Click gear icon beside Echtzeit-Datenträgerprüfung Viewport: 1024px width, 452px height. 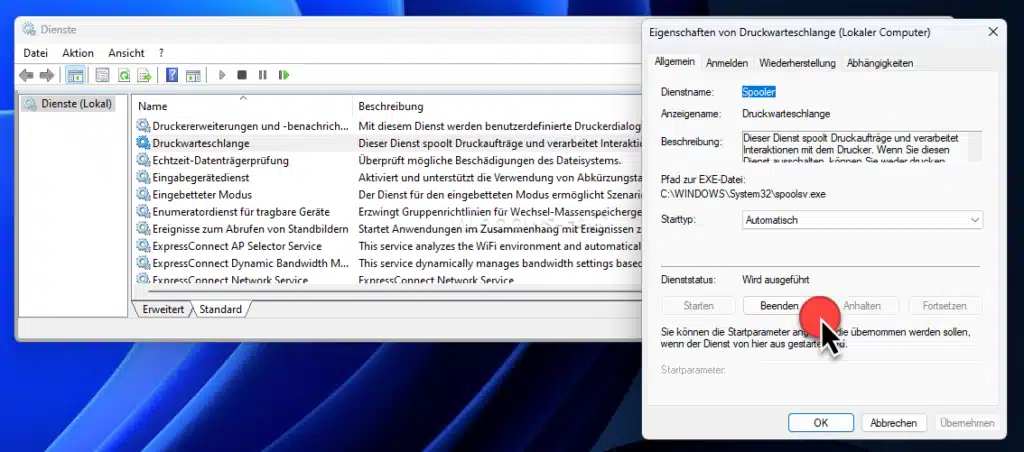point(143,160)
